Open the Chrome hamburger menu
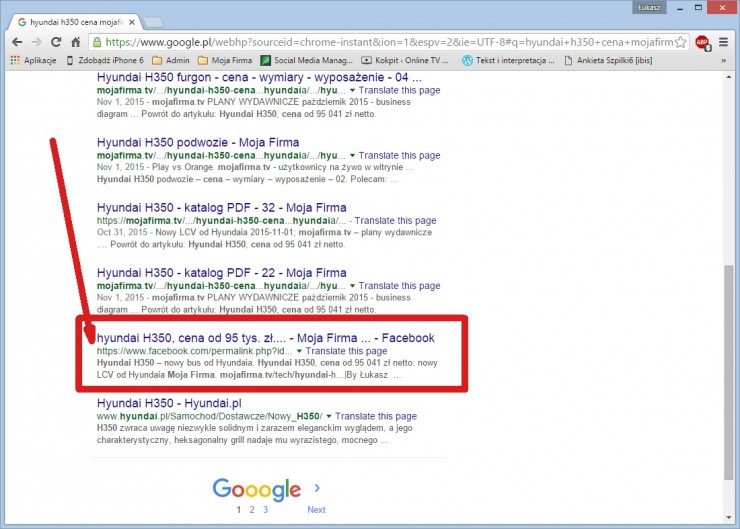The height and width of the screenshot is (529, 740). [x=723, y=42]
